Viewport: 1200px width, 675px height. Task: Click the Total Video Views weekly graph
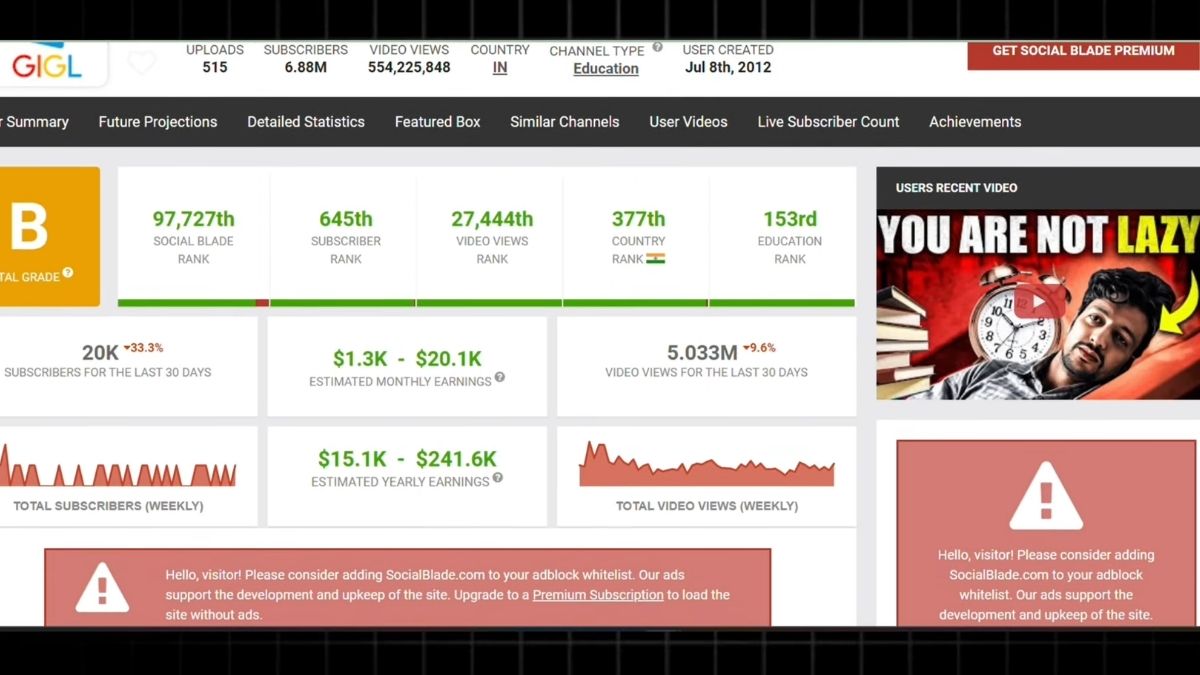705,465
